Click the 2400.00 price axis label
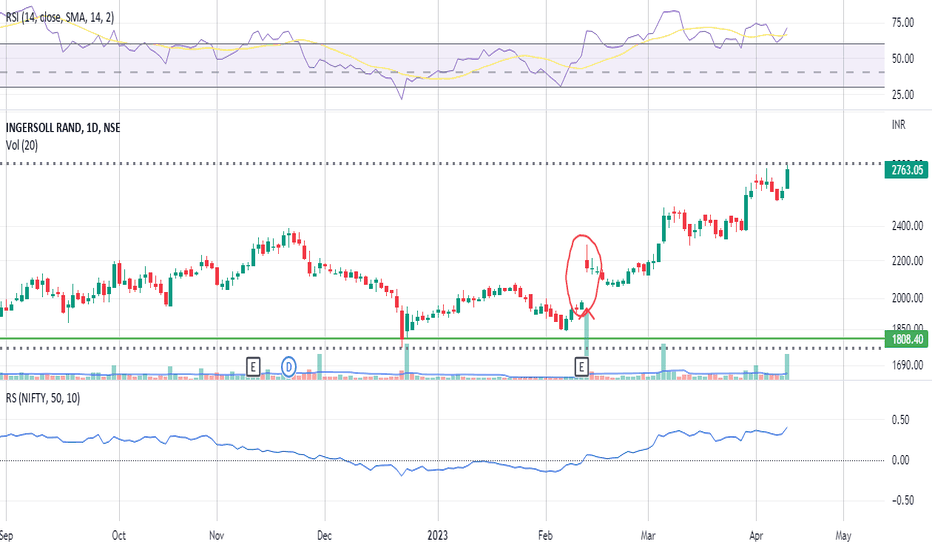 [907, 226]
